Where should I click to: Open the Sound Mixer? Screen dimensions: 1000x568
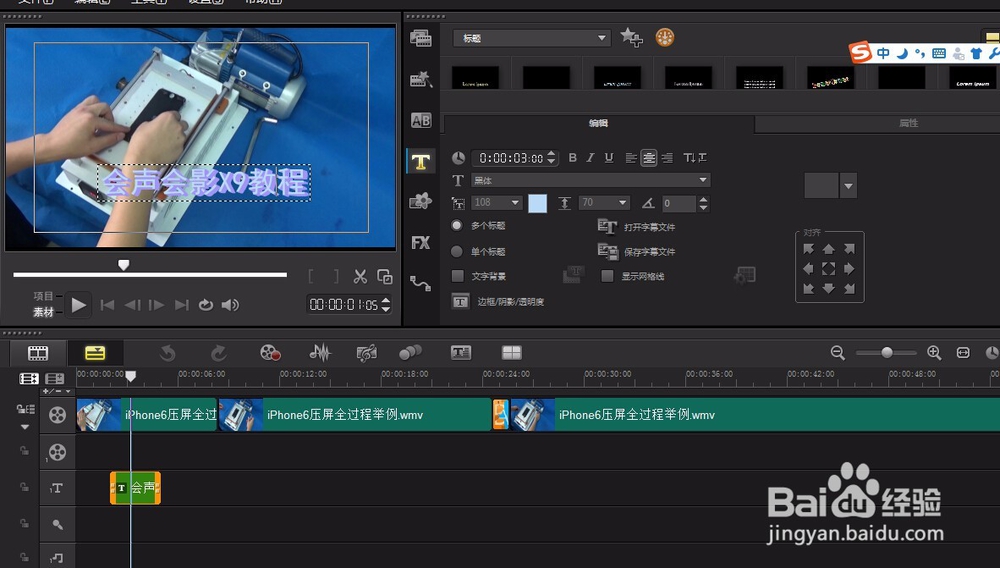[320, 353]
